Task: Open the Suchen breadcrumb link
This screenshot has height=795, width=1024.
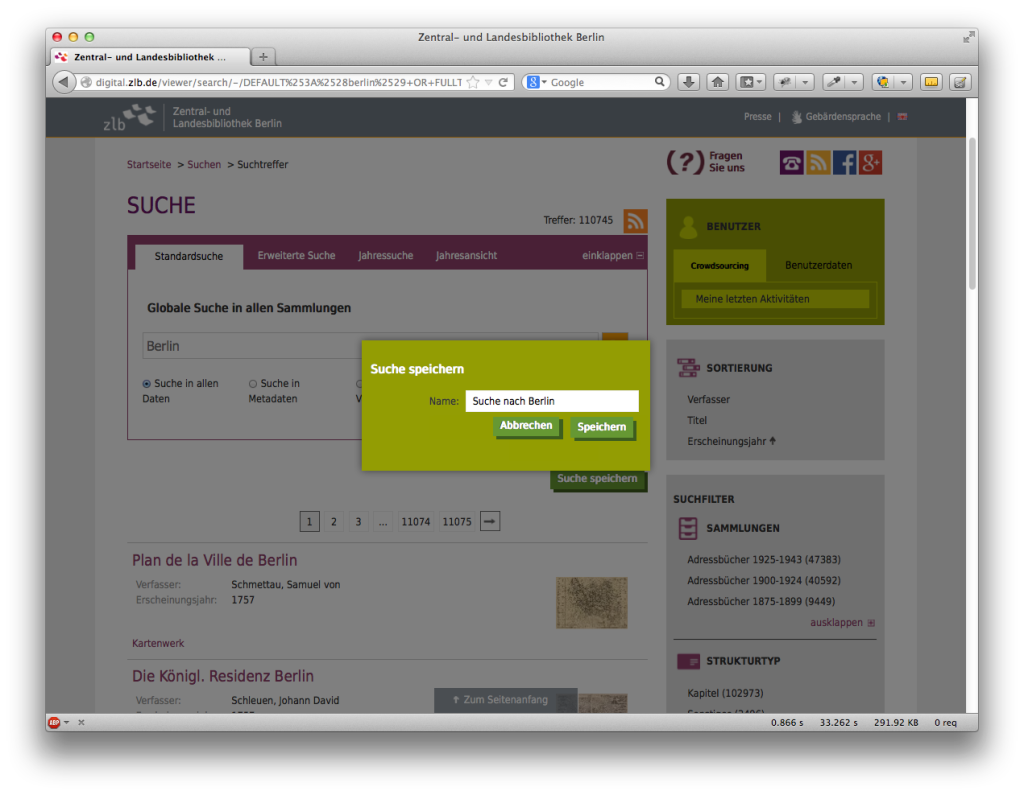Action: (204, 165)
